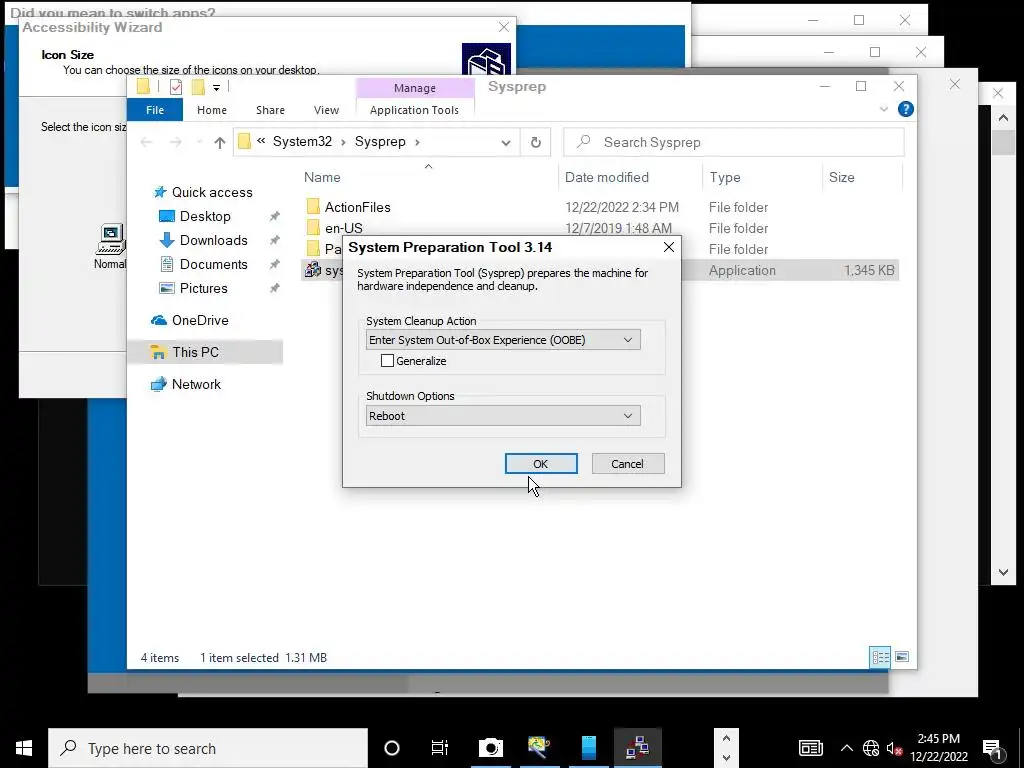
Task: Click the Explorer Help icon
Action: tap(905, 109)
